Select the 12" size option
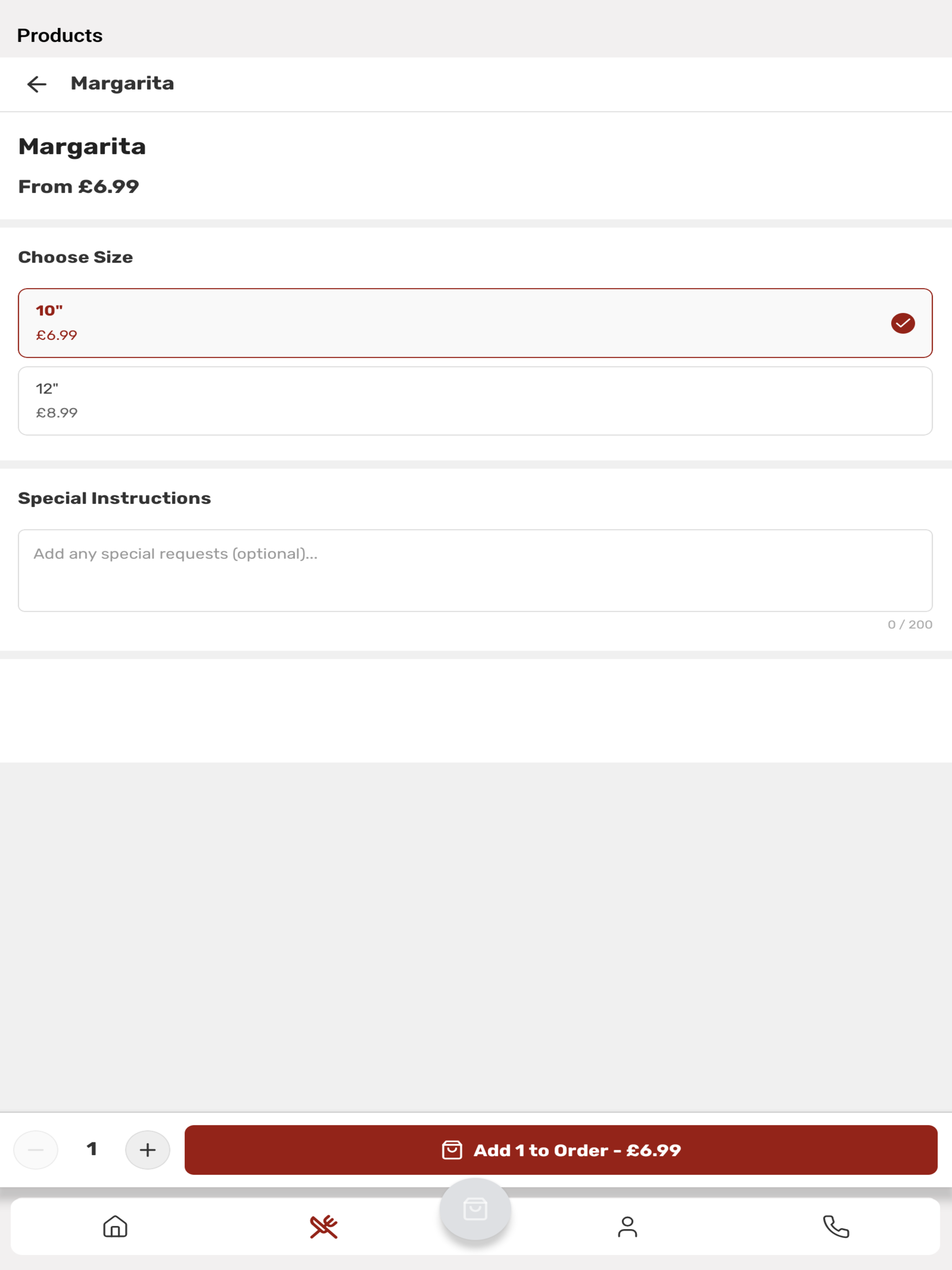The height and width of the screenshot is (1270, 952). coord(476,401)
